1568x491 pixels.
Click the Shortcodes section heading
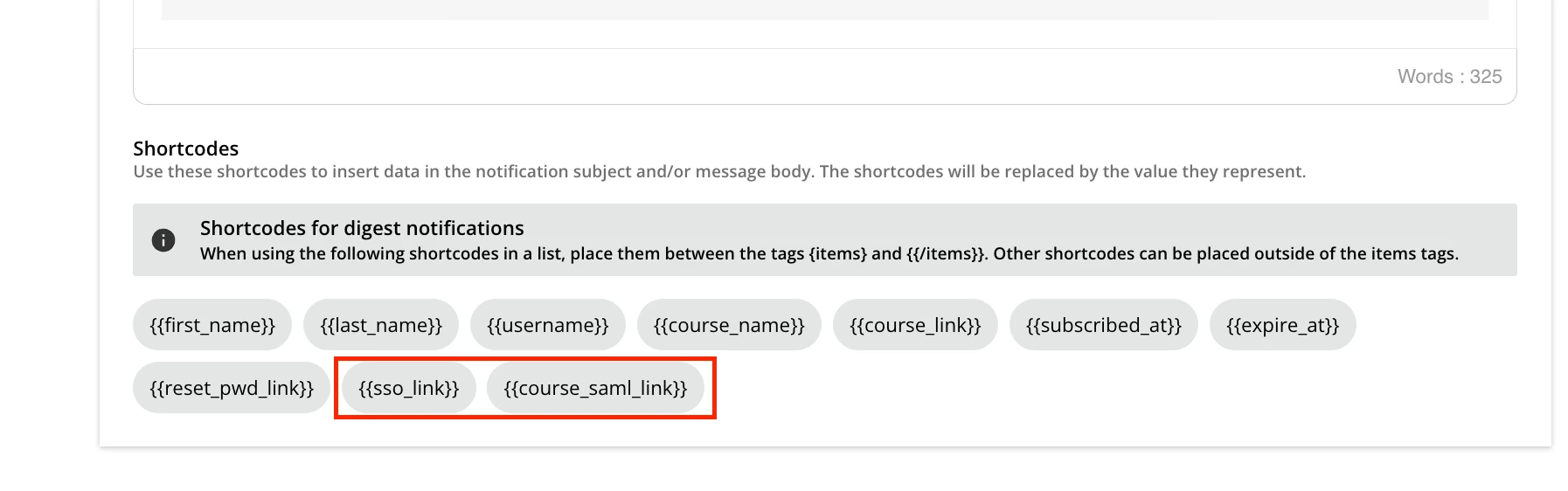pyautogui.click(x=185, y=149)
